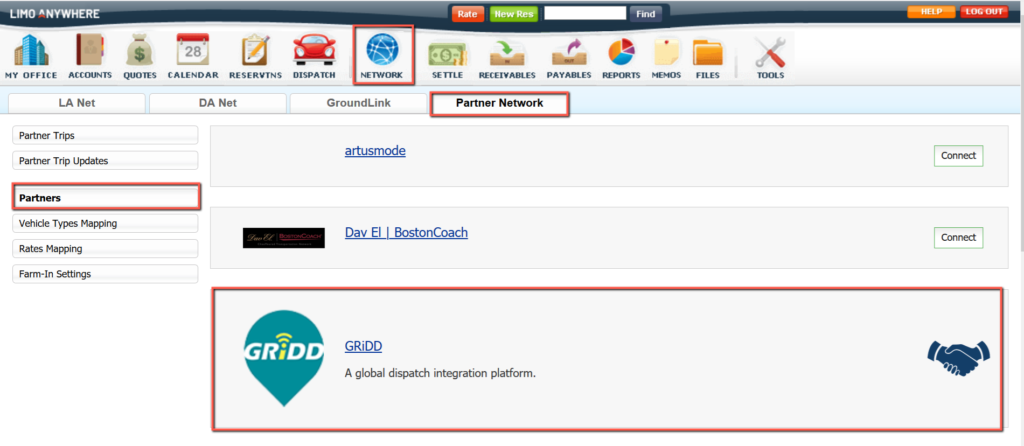1024x446 pixels.
Task: Connect to artusmode partner
Action: click(x=958, y=155)
